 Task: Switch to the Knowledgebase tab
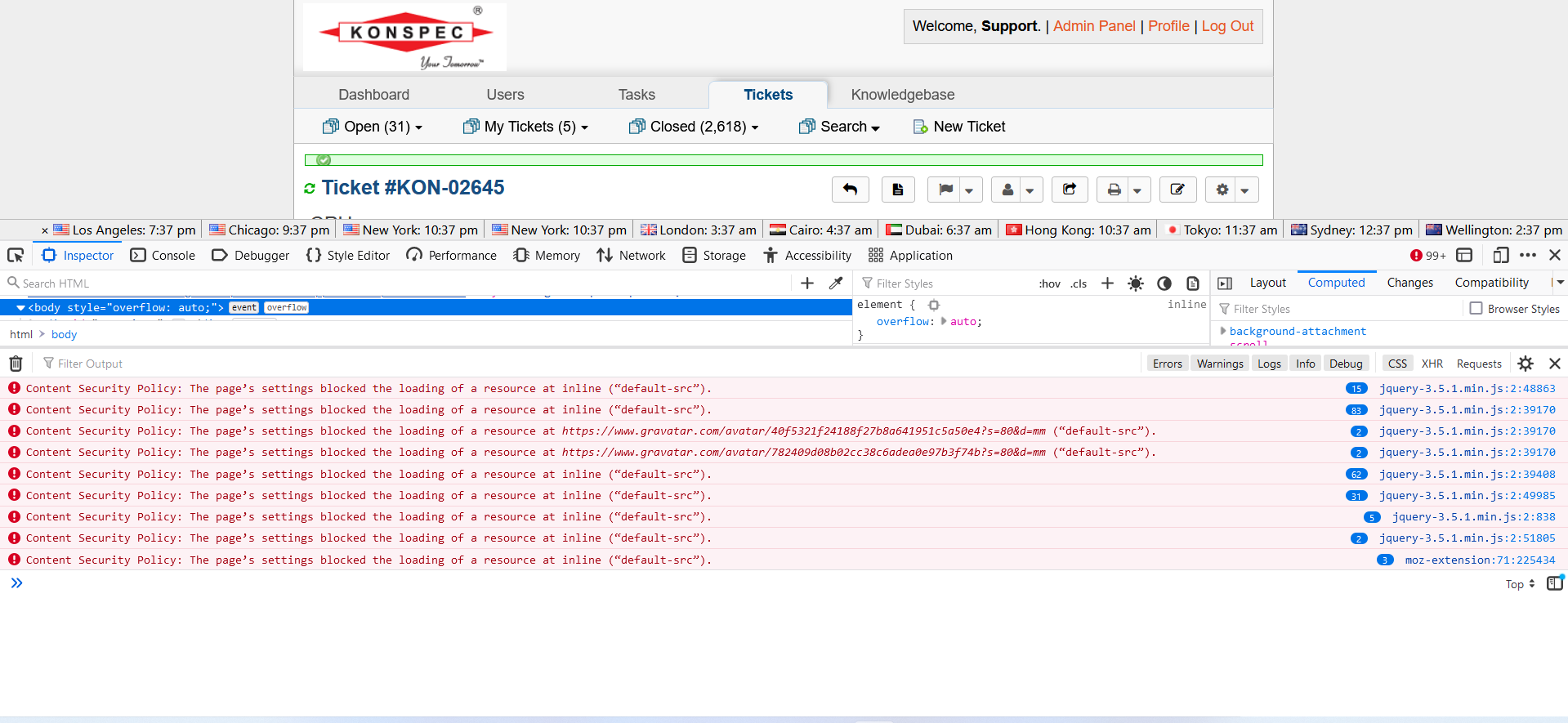point(902,95)
